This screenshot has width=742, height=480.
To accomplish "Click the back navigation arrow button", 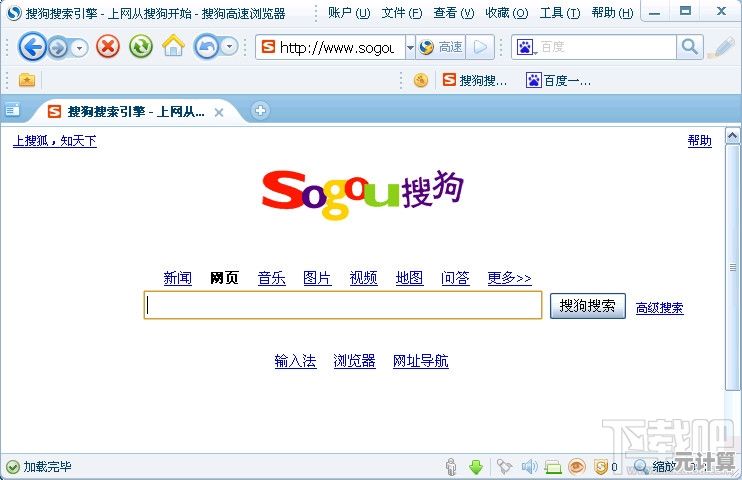I will 32,47.
